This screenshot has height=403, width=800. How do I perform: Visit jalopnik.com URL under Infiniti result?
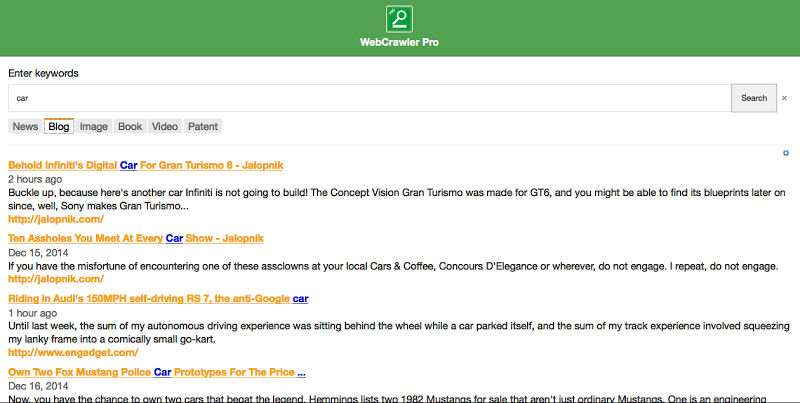[56, 219]
